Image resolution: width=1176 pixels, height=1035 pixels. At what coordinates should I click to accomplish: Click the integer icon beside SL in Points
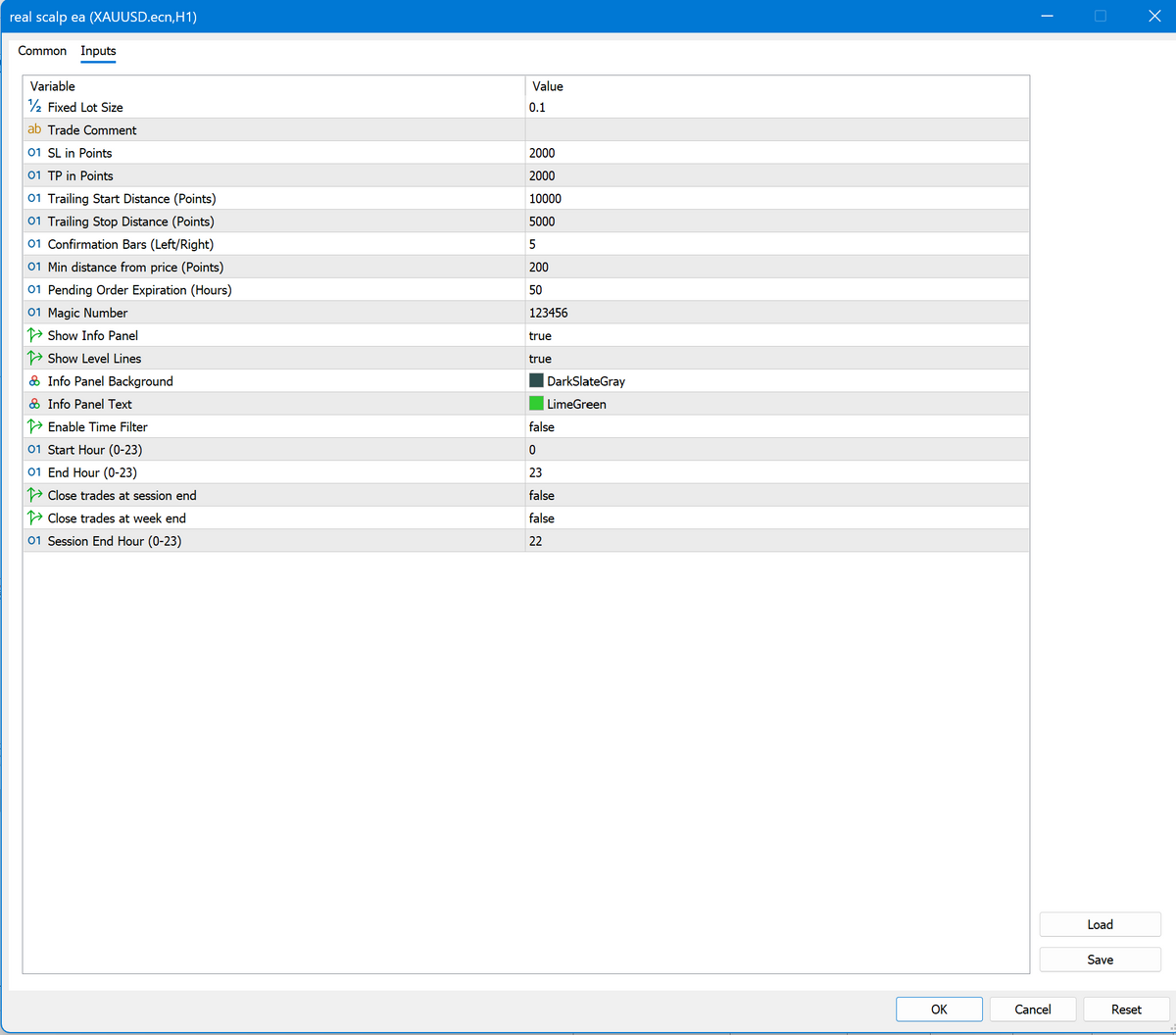pos(34,153)
